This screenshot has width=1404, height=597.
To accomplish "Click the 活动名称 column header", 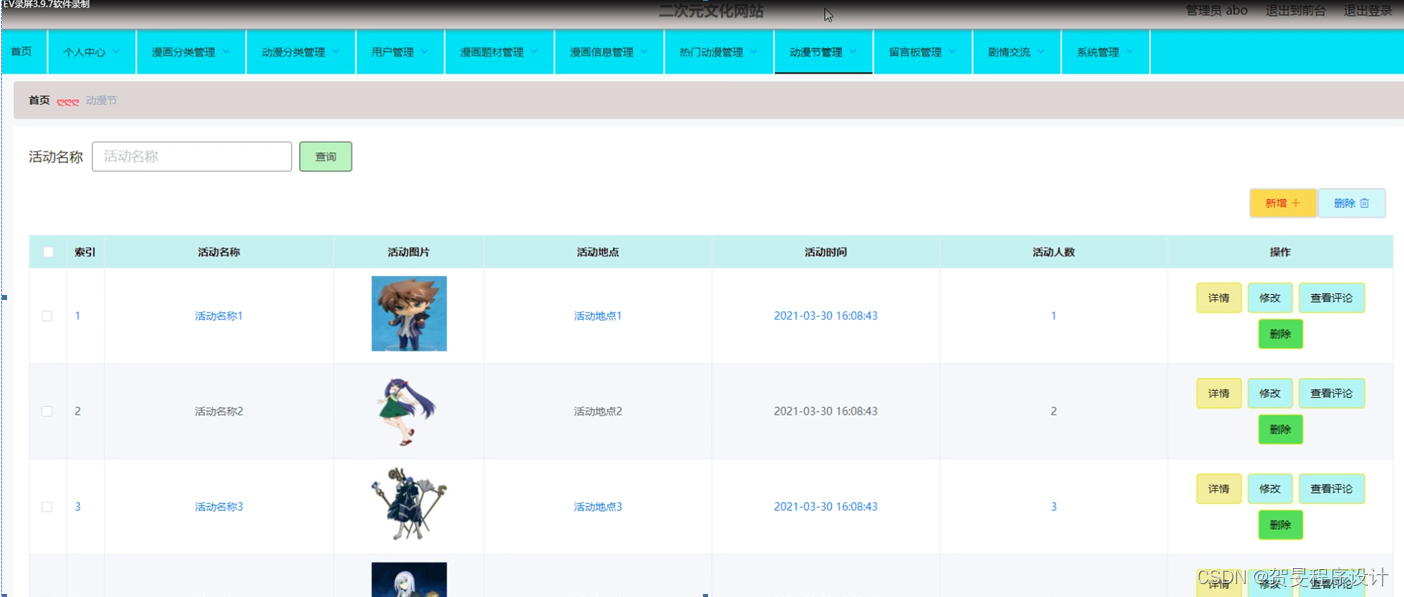I will 219,252.
